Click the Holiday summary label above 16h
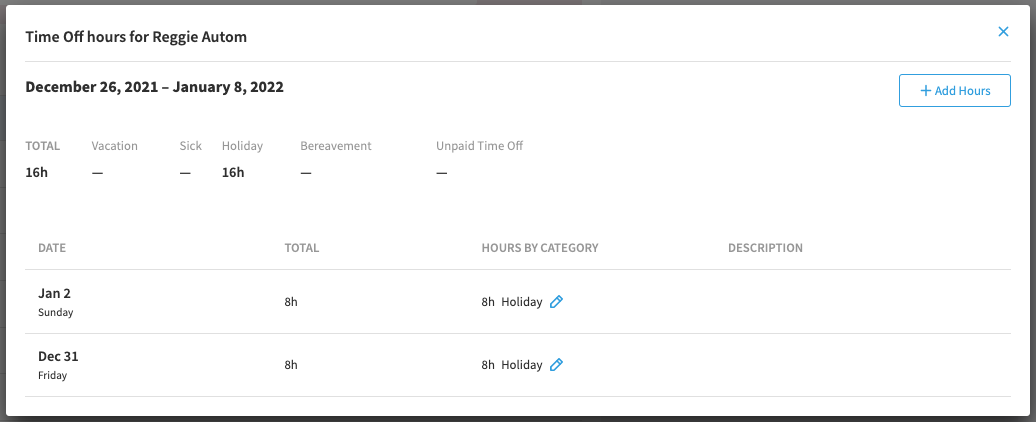The height and width of the screenshot is (422, 1036). 242,146
